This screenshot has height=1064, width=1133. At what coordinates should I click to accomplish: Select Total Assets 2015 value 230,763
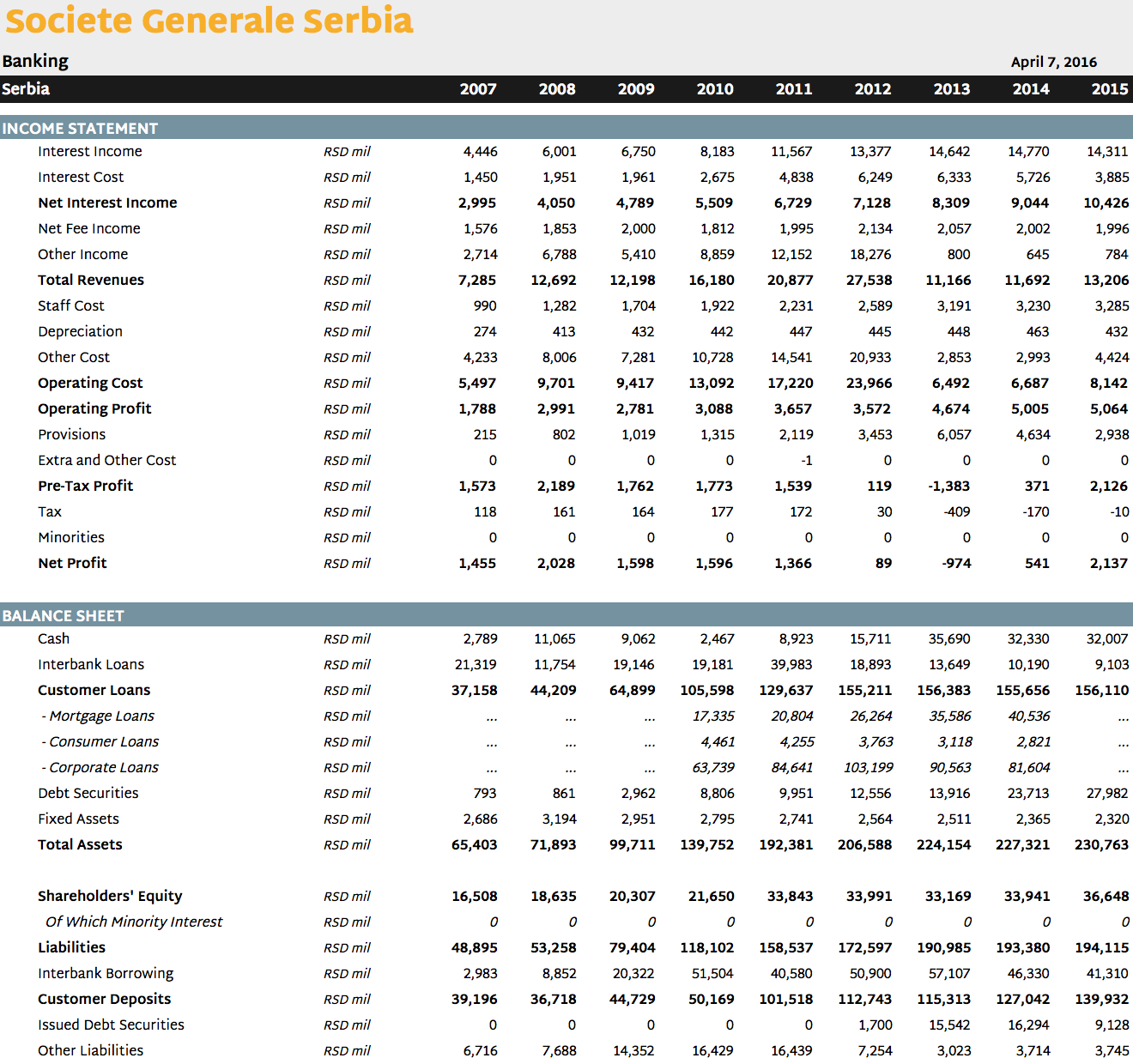[1102, 845]
